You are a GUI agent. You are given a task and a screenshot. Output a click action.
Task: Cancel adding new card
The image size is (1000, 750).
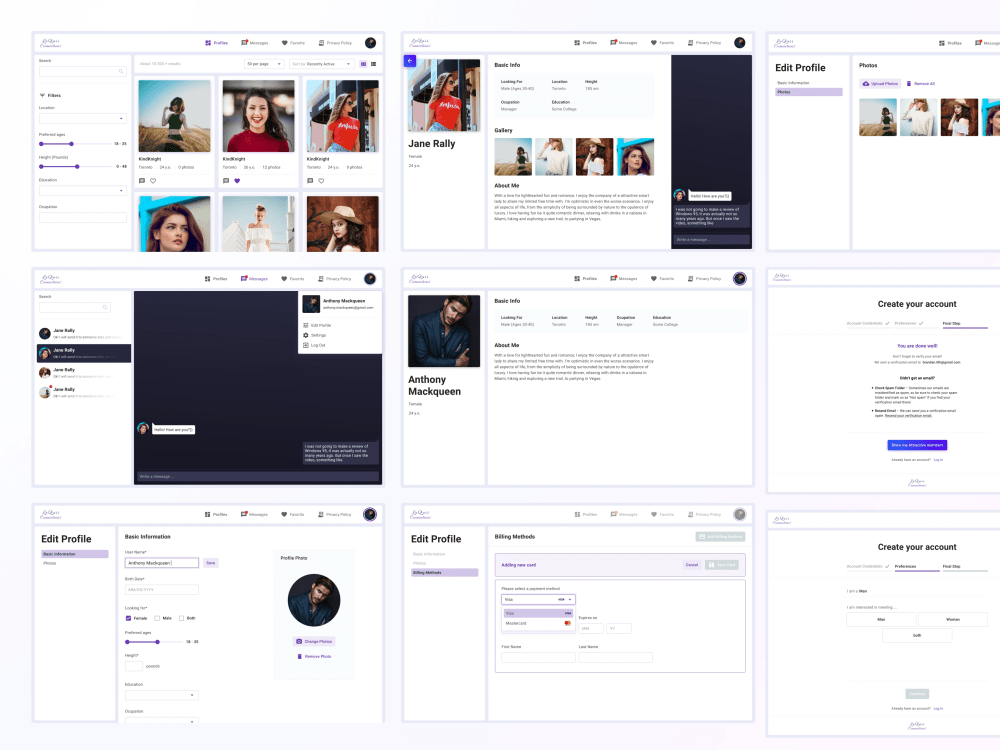[x=691, y=565]
